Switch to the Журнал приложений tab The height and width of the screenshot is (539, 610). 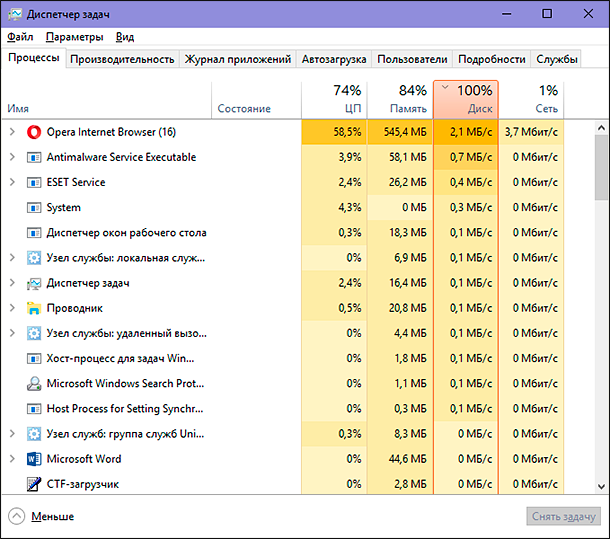point(238,59)
